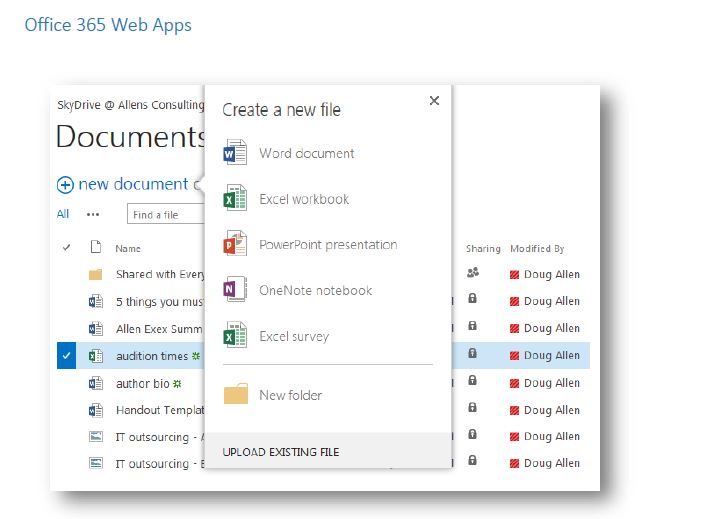719x519 pixels.
Task: Click the Word icon for author bio
Action: [95, 383]
